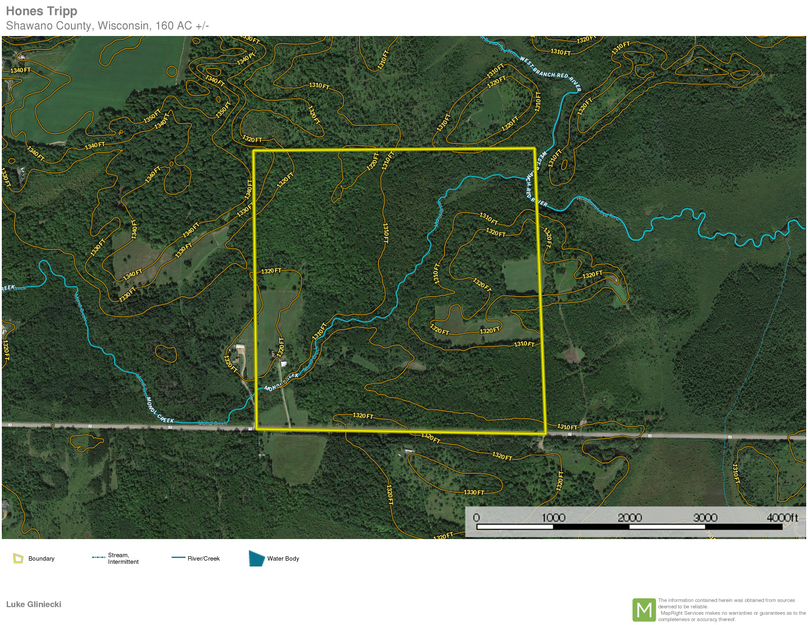
Task: Click the 4000ft label on the scale bar
Action: click(x=783, y=517)
